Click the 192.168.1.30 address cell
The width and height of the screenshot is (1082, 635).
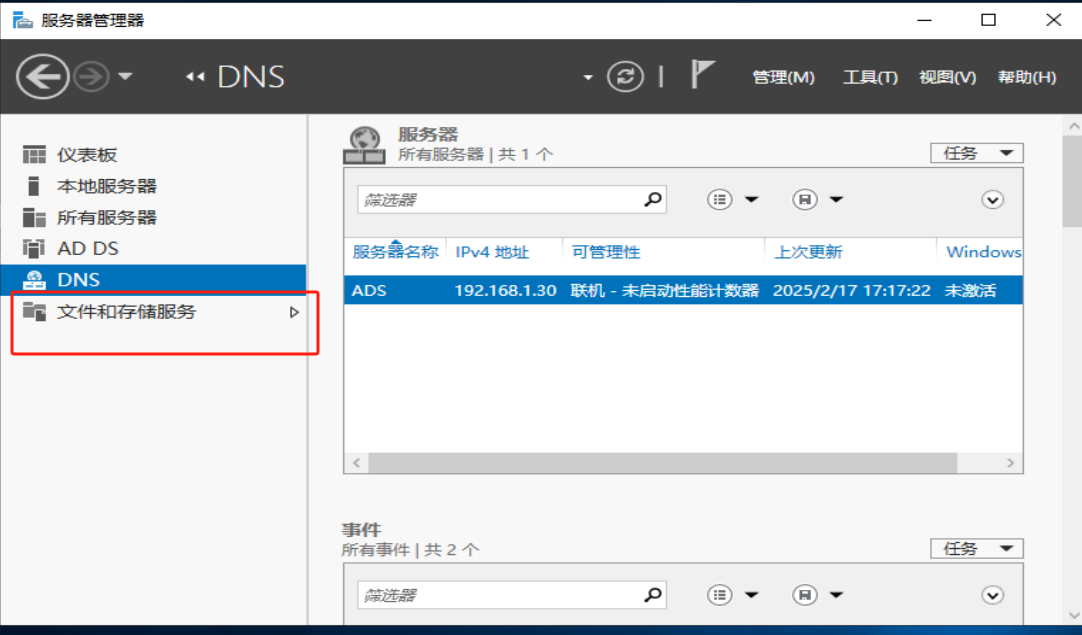click(x=505, y=291)
